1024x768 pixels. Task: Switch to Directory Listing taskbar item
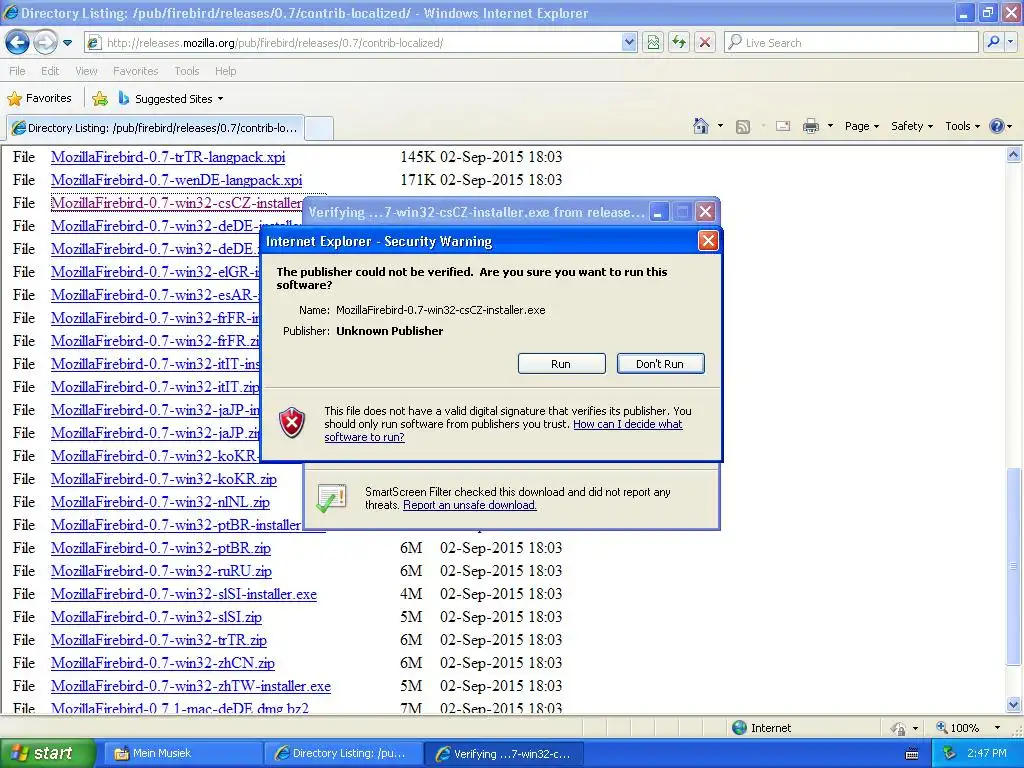pyautogui.click(x=344, y=753)
